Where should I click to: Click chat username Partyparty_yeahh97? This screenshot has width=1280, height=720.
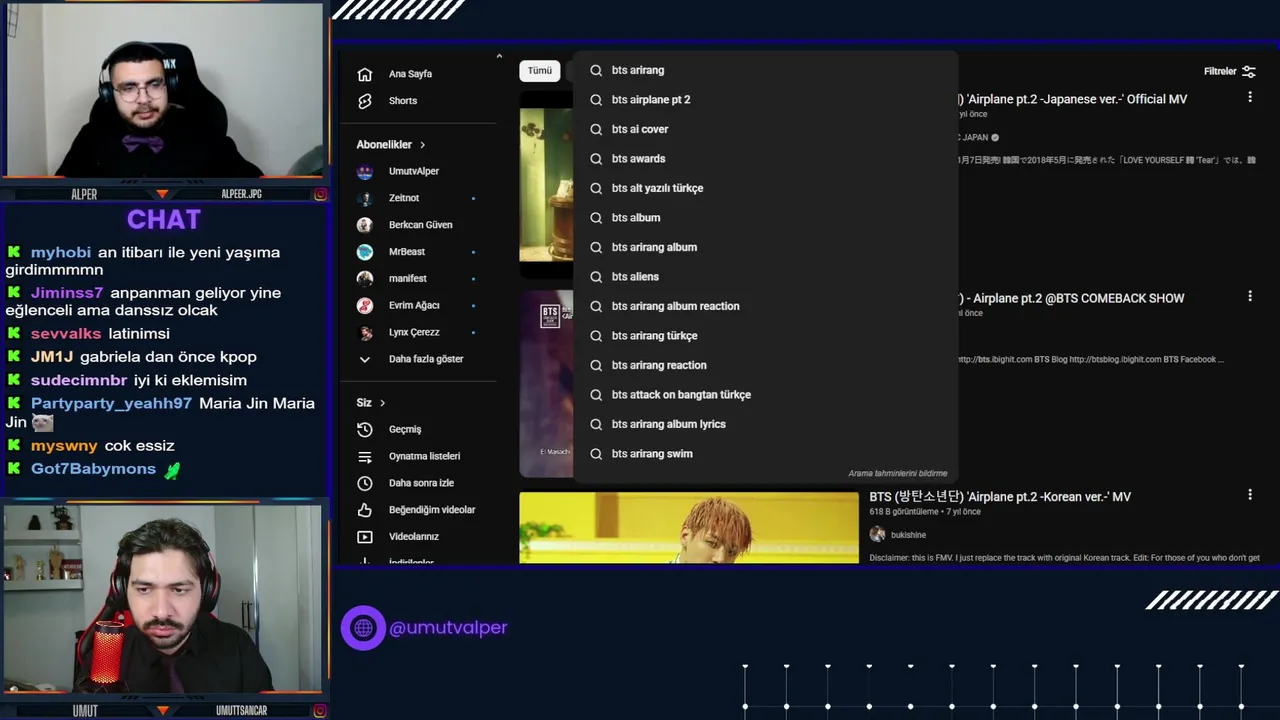pos(111,404)
